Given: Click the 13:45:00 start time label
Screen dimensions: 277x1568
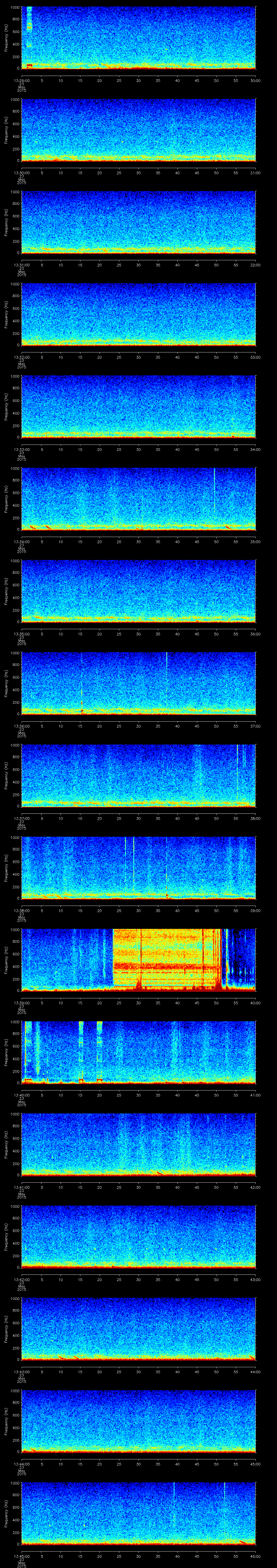Looking at the screenshot, I should [x=21, y=1556].
